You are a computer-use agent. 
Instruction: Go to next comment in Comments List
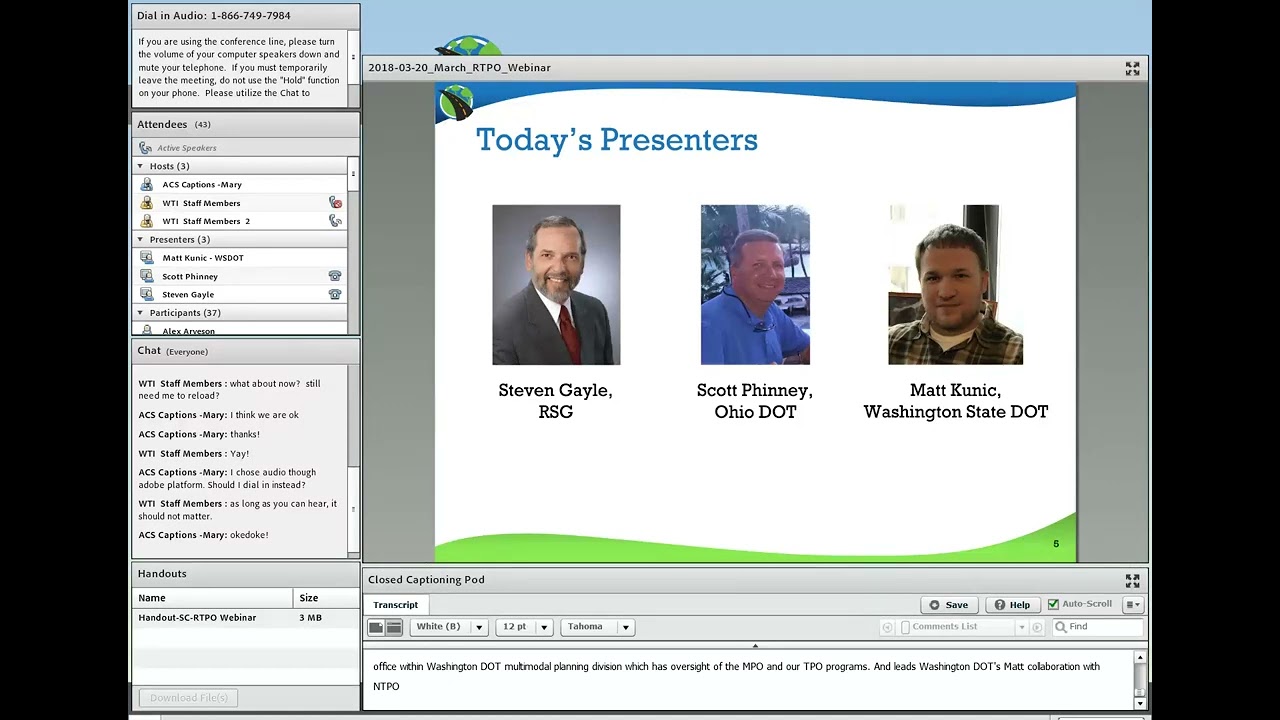(1036, 627)
